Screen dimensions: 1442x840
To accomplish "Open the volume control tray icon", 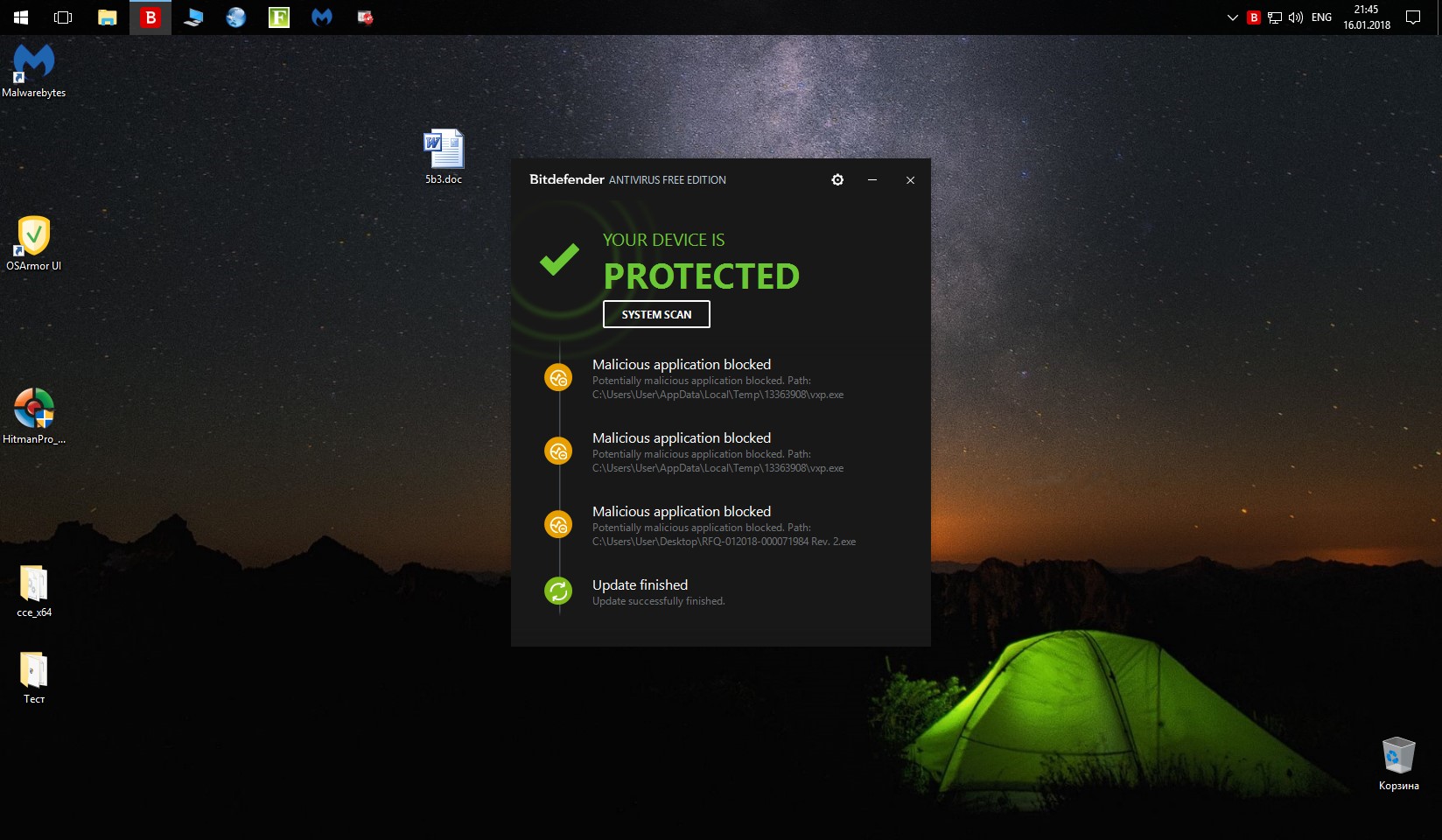I will [1296, 17].
